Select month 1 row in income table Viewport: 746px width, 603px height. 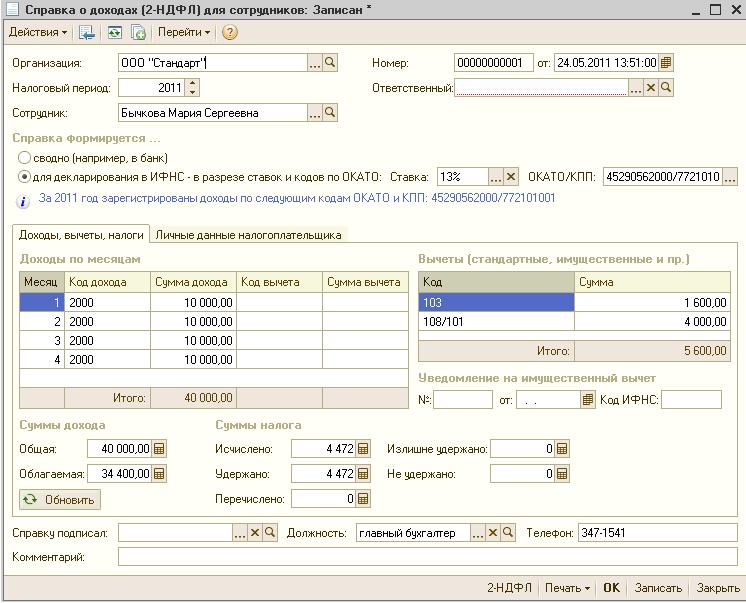tap(214, 302)
